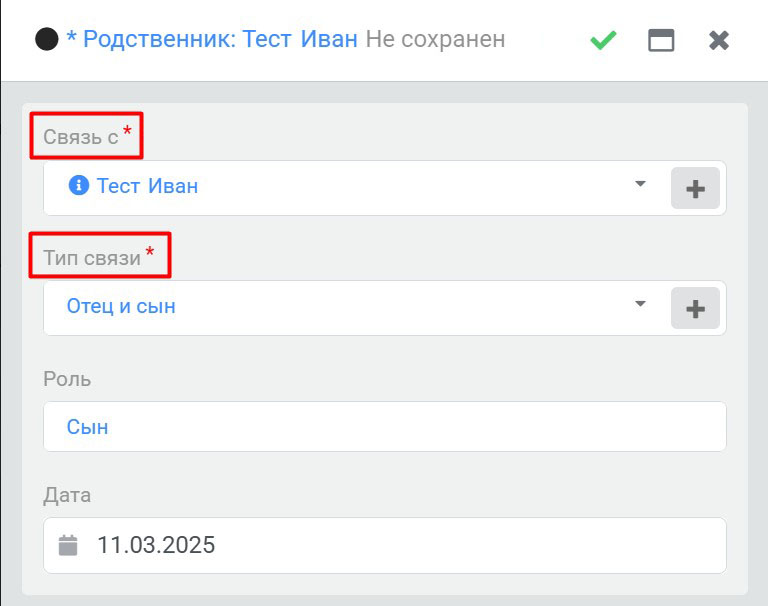The height and width of the screenshot is (606, 768).
Task: Click the Не сохранен status text
Action: [x=435, y=39]
